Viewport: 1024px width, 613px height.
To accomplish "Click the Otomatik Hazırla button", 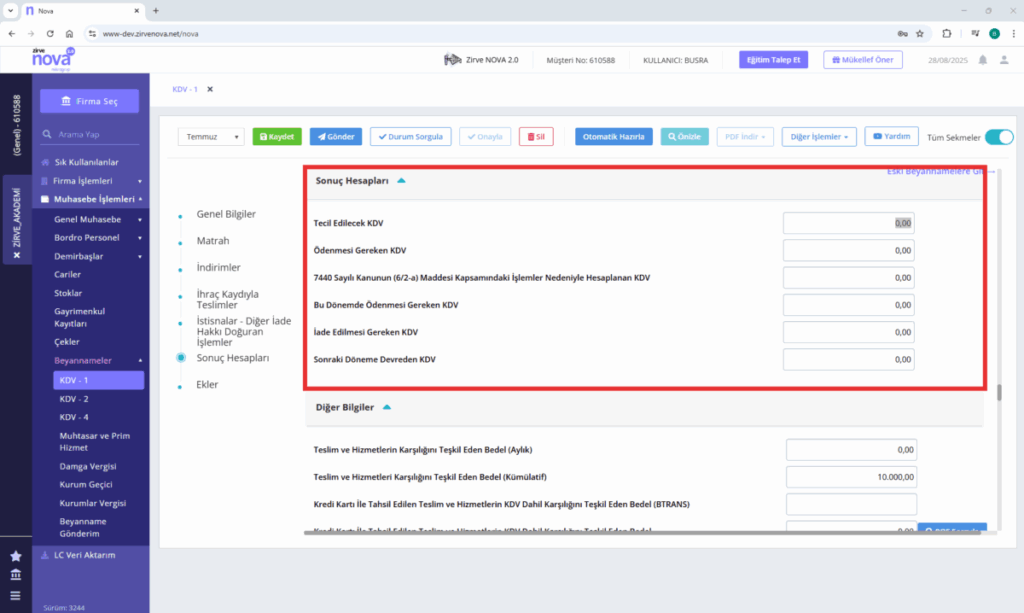I will 613,137.
